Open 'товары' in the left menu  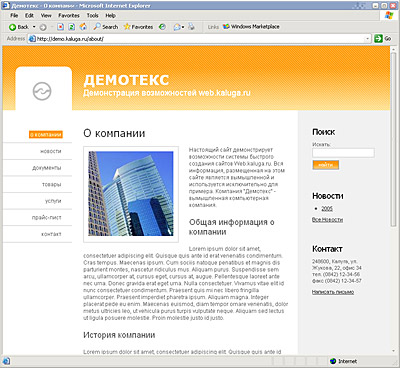click(x=52, y=184)
